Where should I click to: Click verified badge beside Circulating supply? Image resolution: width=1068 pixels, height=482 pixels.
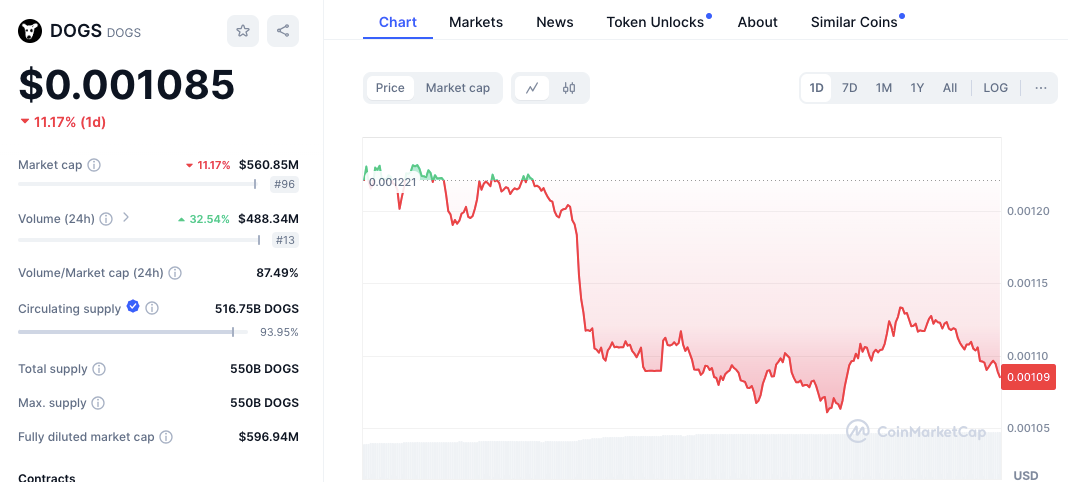(134, 307)
